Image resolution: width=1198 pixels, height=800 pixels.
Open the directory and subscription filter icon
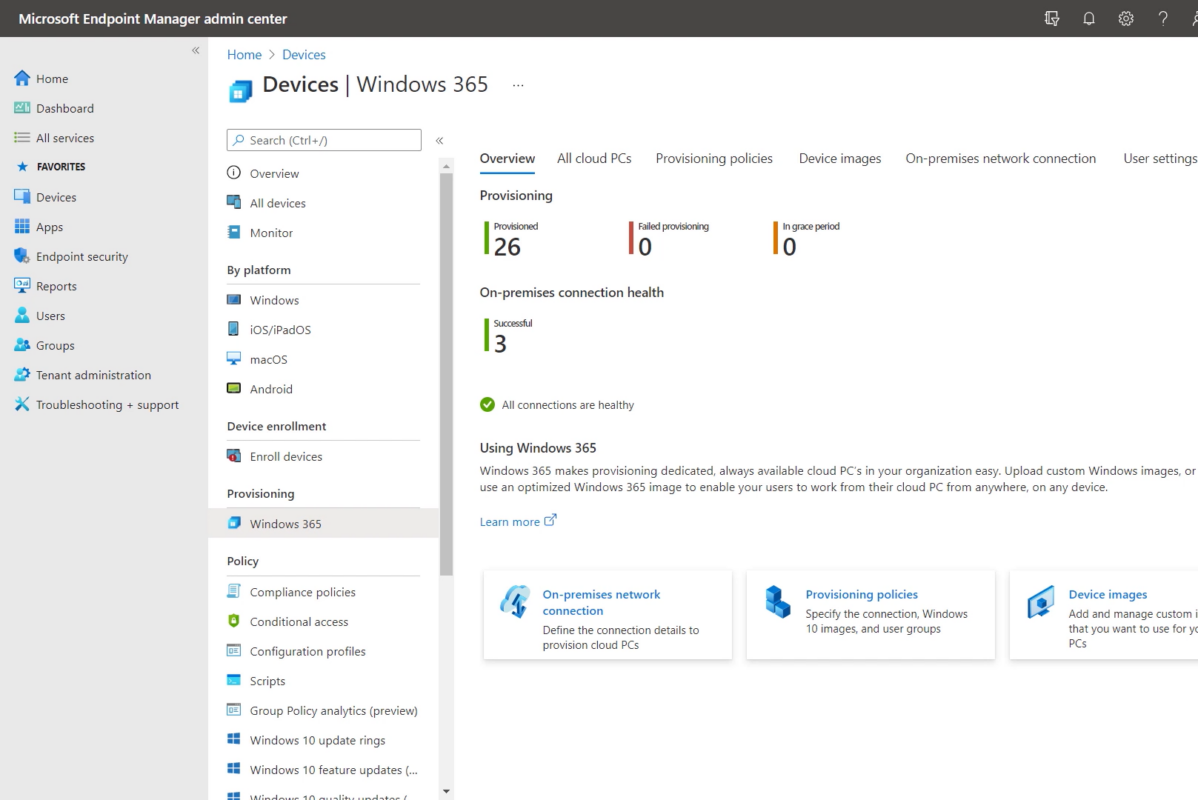click(1052, 18)
